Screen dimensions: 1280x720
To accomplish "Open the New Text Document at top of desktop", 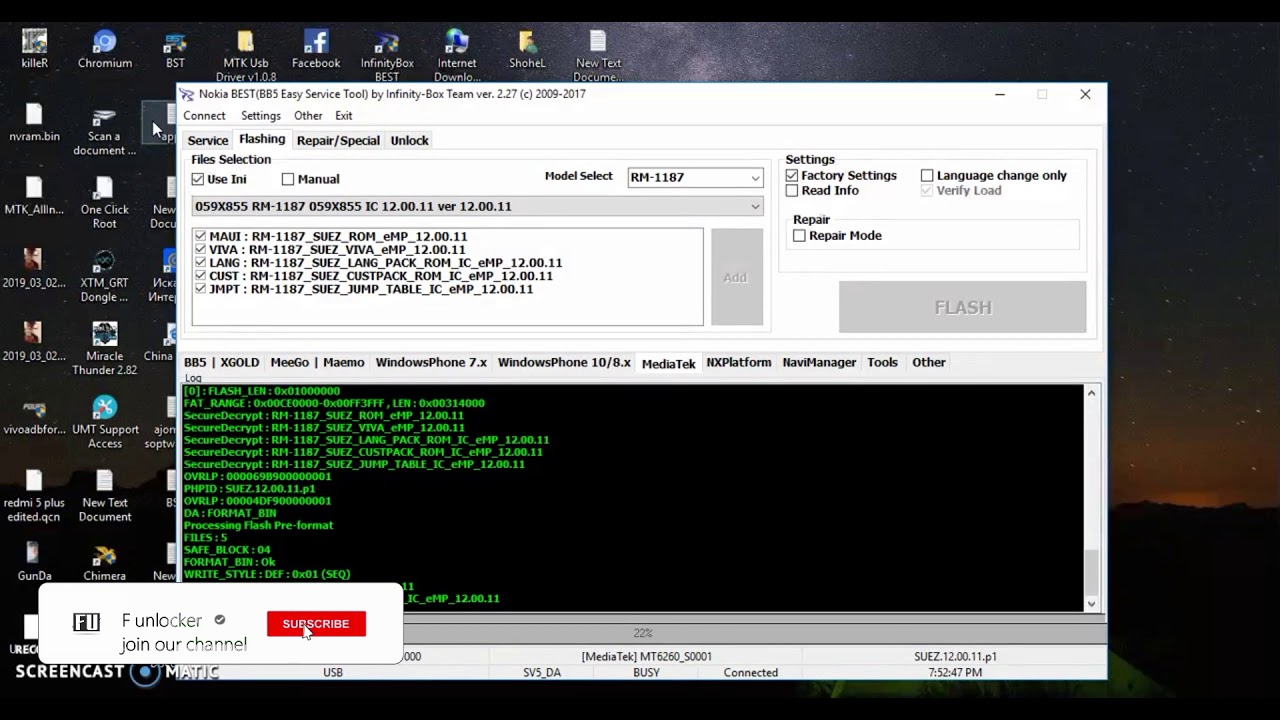I will tap(598, 55).
